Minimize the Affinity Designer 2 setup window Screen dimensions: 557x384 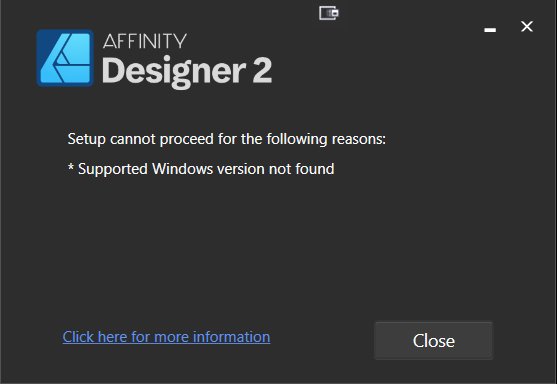[x=490, y=29]
